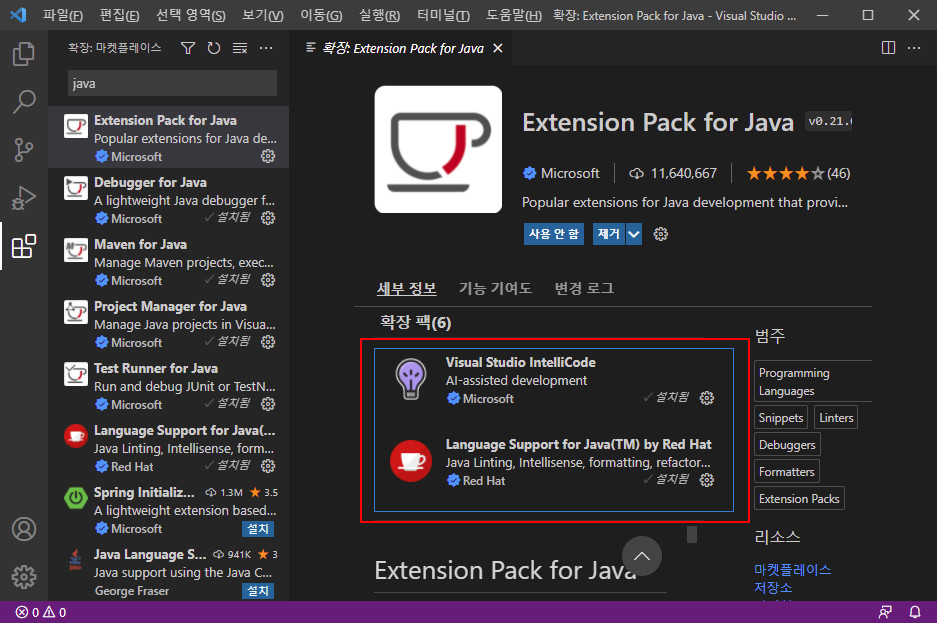Open the 실행(R) menu

(x=379, y=16)
